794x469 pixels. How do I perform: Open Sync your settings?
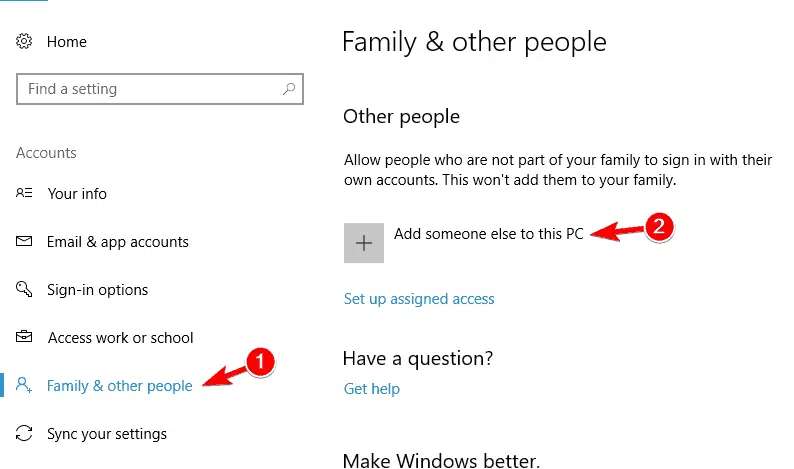107,434
